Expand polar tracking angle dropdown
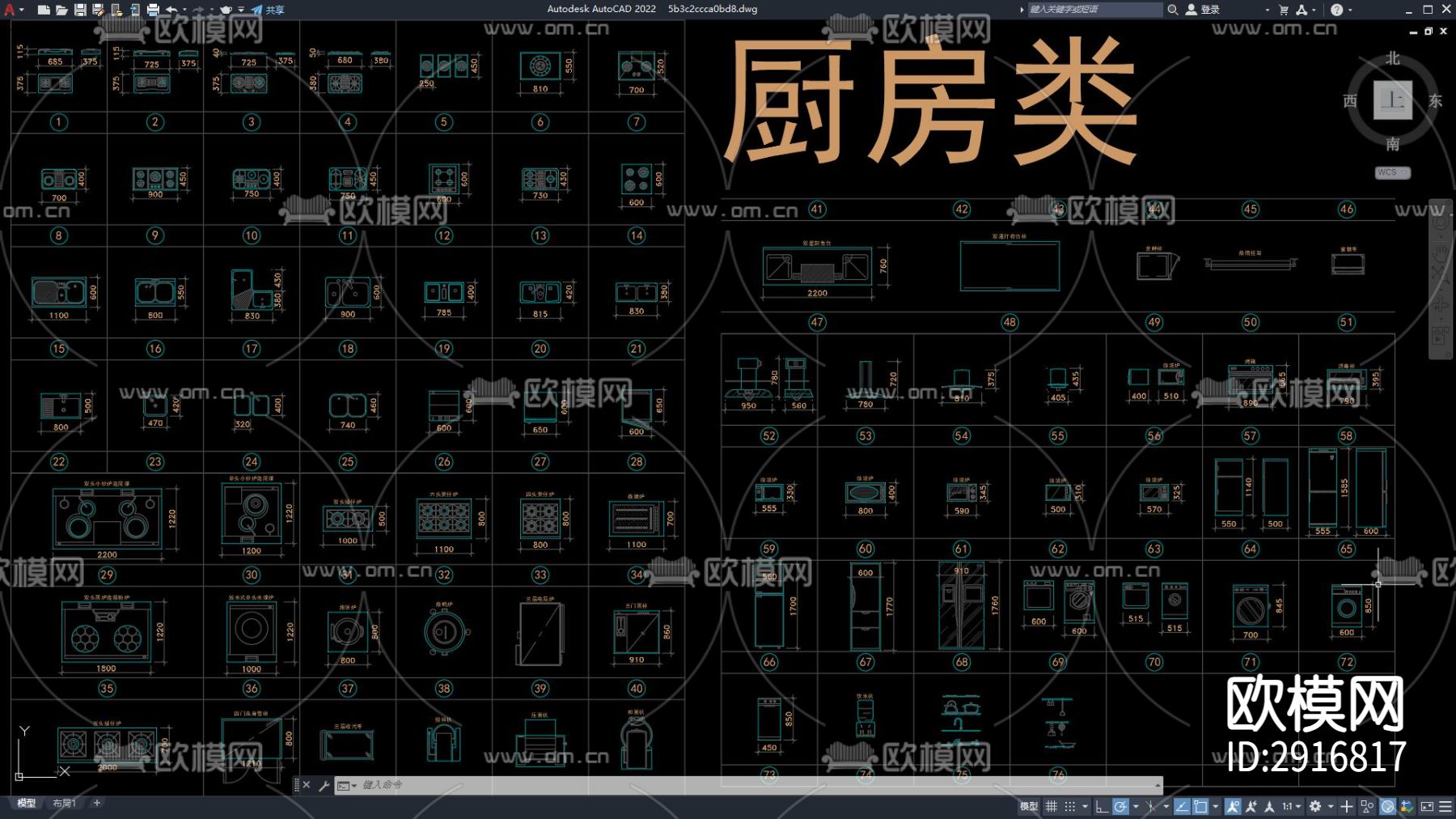1456x819 pixels. 1136,806
